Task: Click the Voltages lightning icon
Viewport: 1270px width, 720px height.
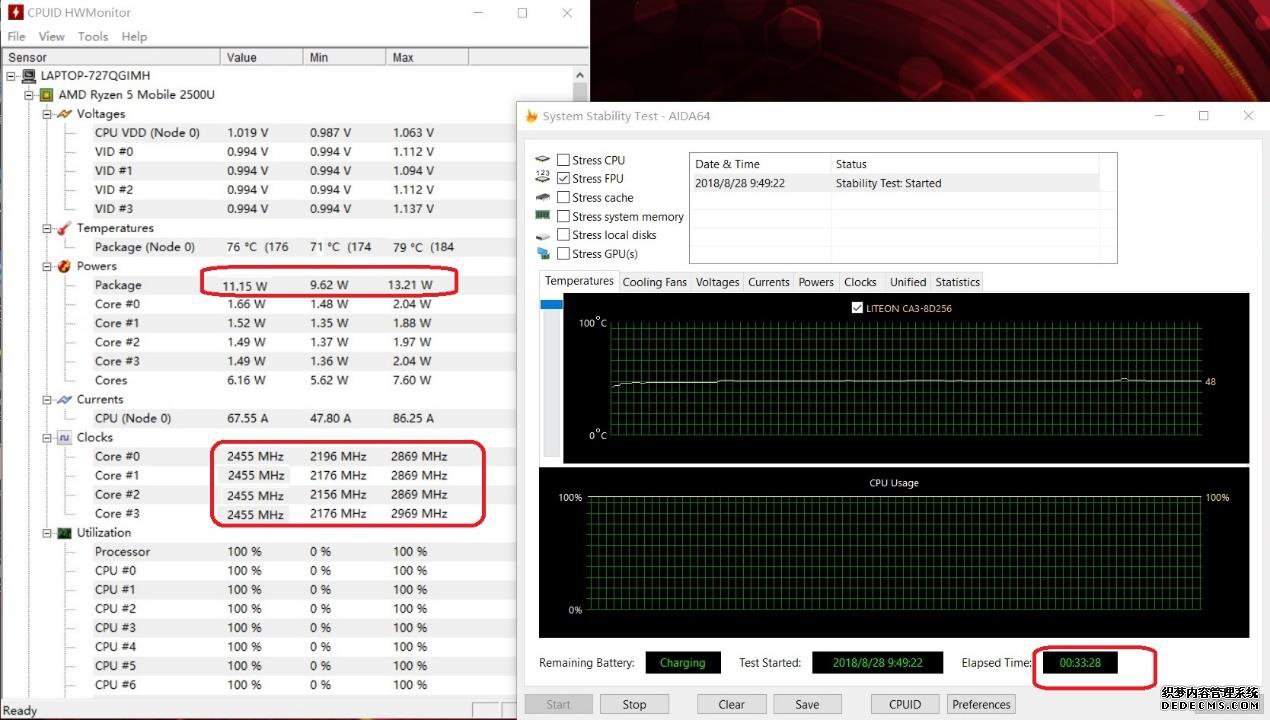Action: click(x=64, y=114)
